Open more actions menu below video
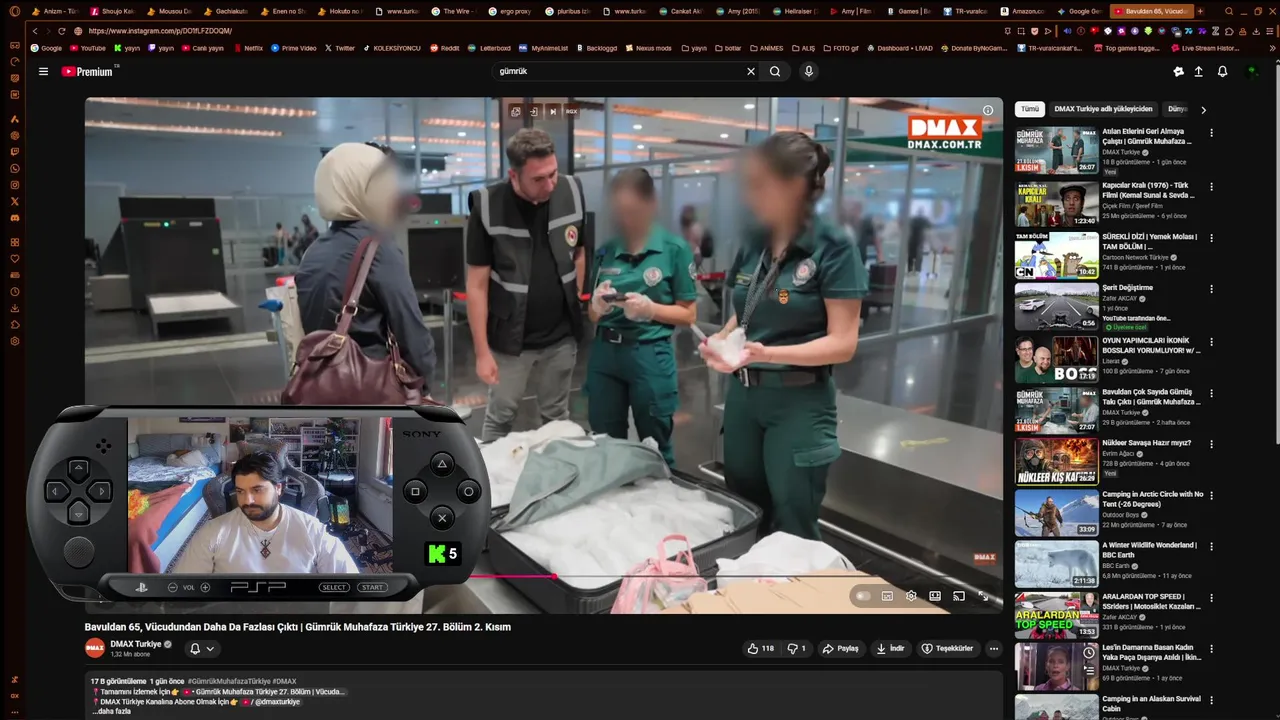This screenshot has height=720, width=1280. click(x=993, y=648)
